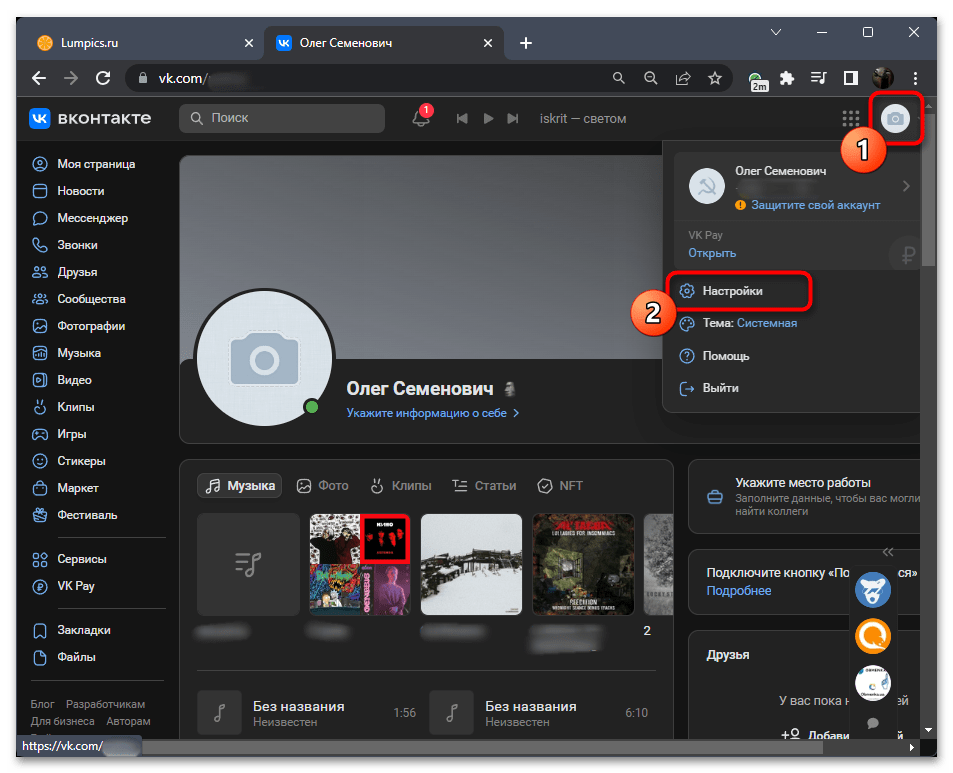Switch to the Фото tab
The width and height of the screenshot is (953, 773).
(x=323, y=486)
